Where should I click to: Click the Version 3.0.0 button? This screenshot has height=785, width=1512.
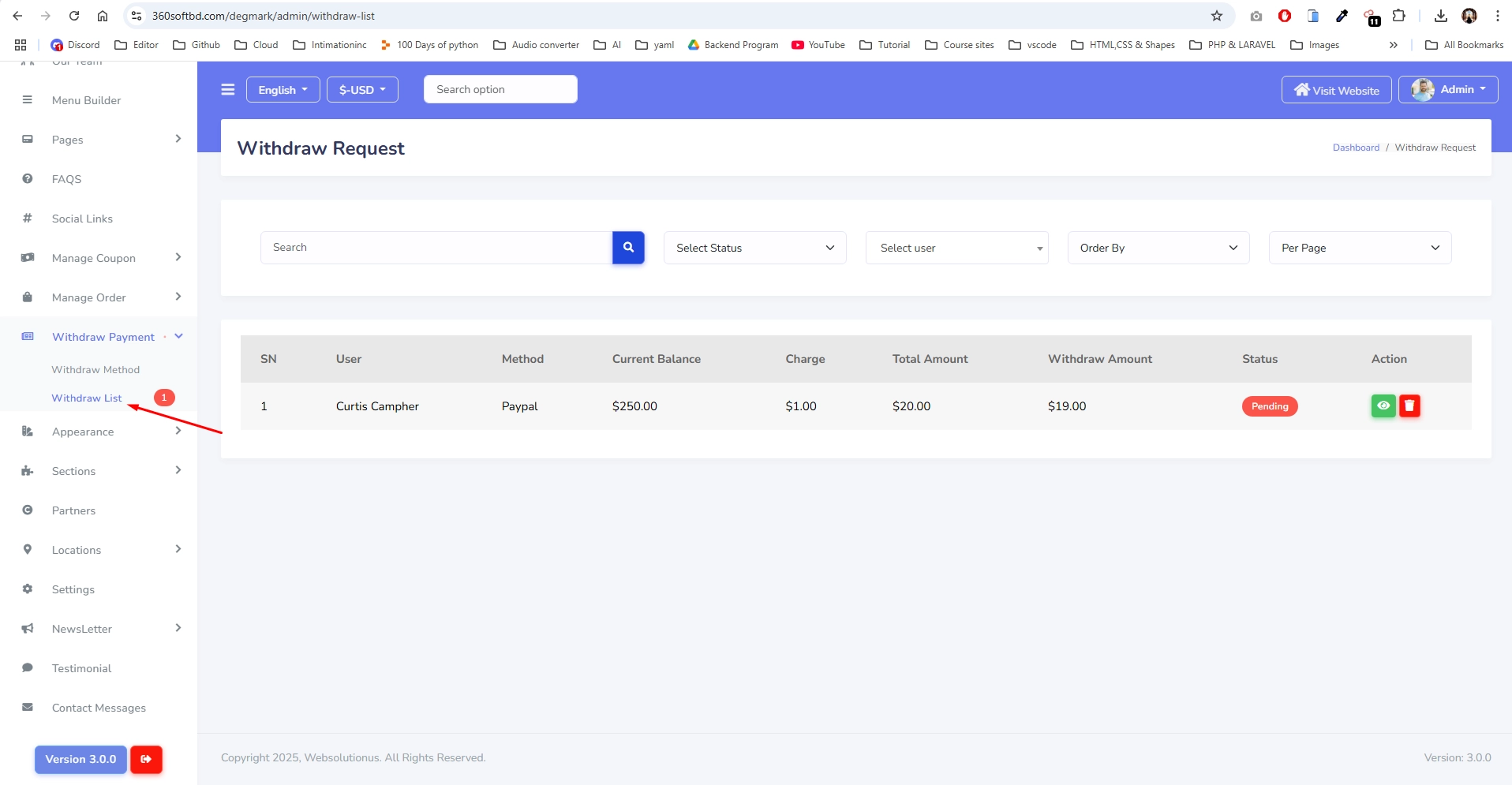point(80,759)
